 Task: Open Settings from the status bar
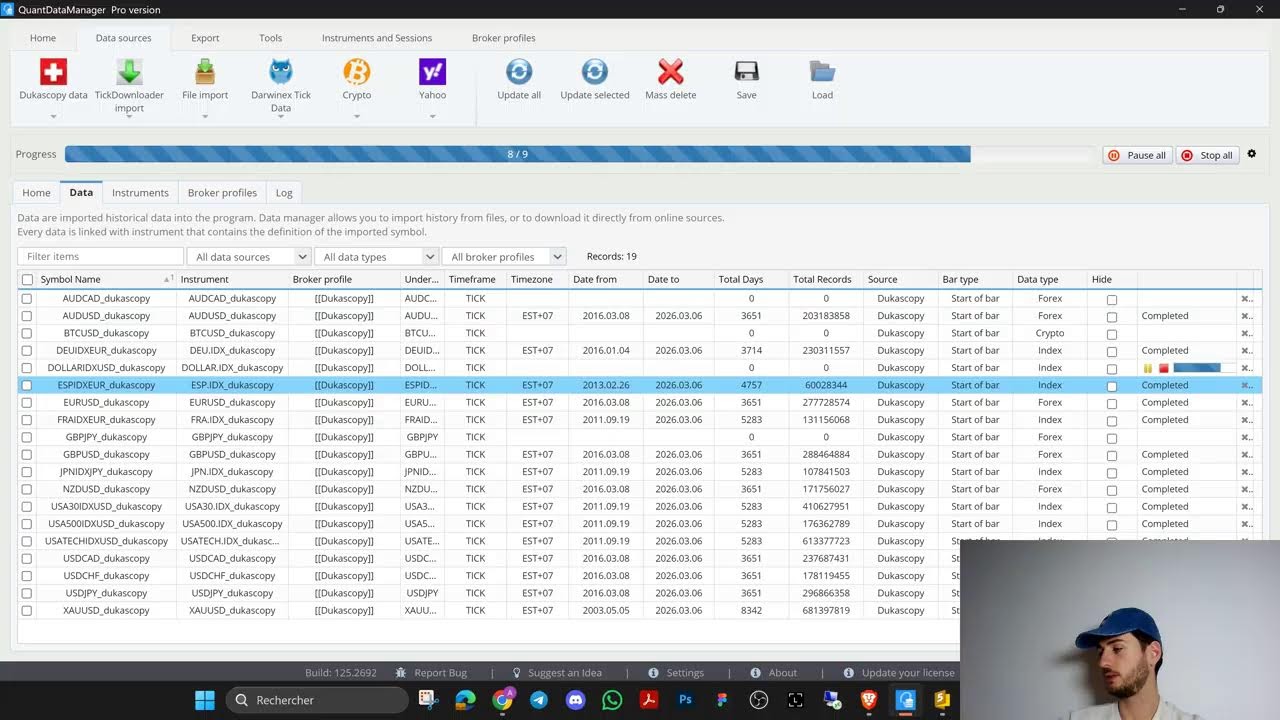677,673
